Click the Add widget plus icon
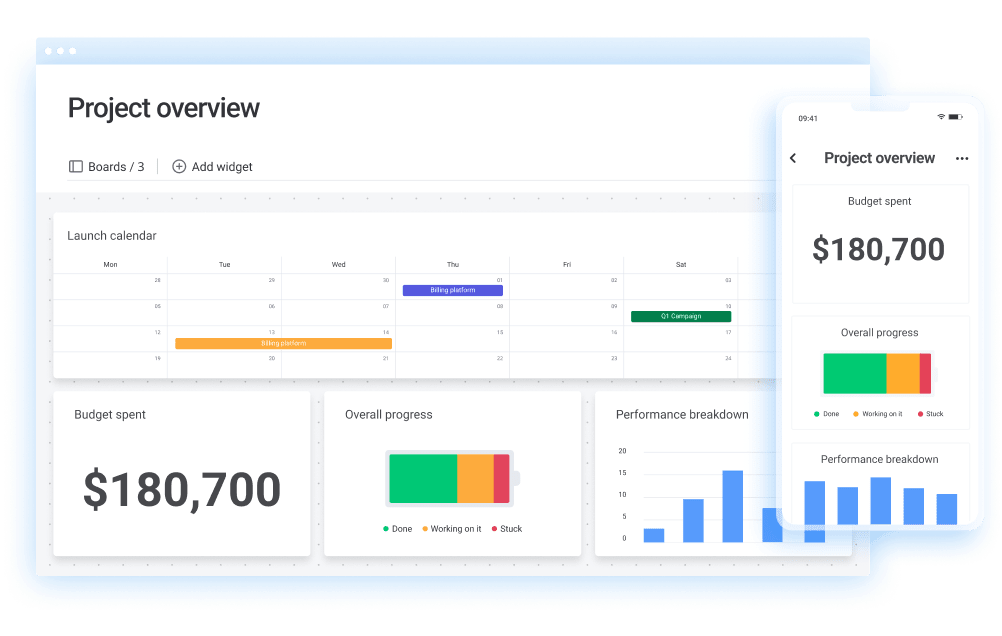Screen dimensions: 1002x636 pyautogui.click(x=179, y=167)
